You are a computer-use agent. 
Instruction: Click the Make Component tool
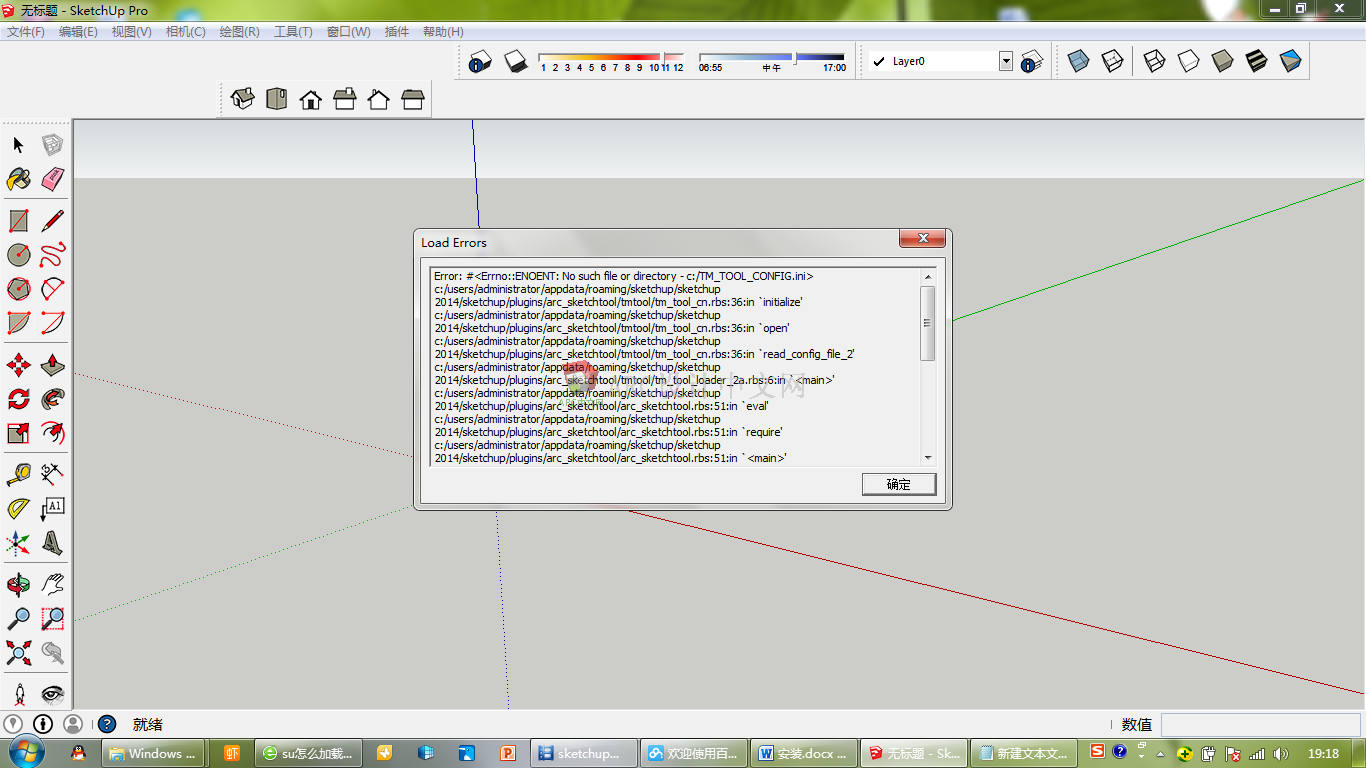[x=53, y=145]
